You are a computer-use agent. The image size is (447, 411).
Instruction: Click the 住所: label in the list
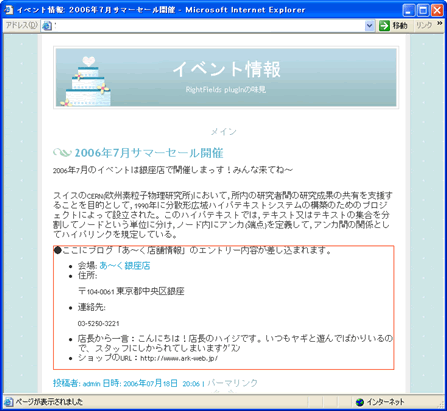(87, 275)
